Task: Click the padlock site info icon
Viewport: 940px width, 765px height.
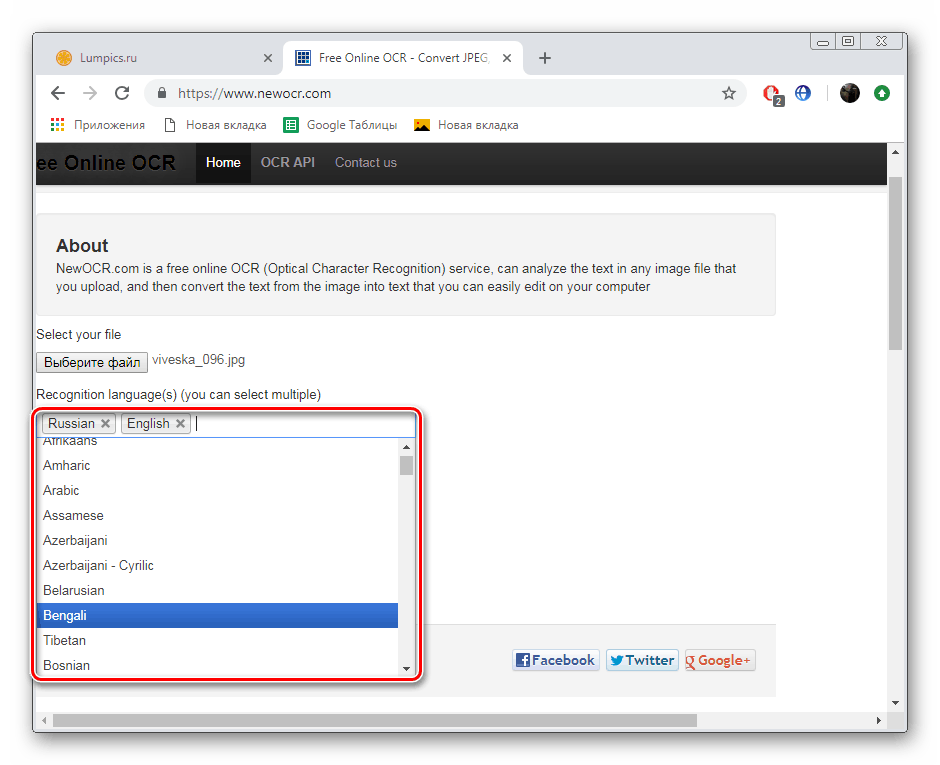Action: click(161, 93)
